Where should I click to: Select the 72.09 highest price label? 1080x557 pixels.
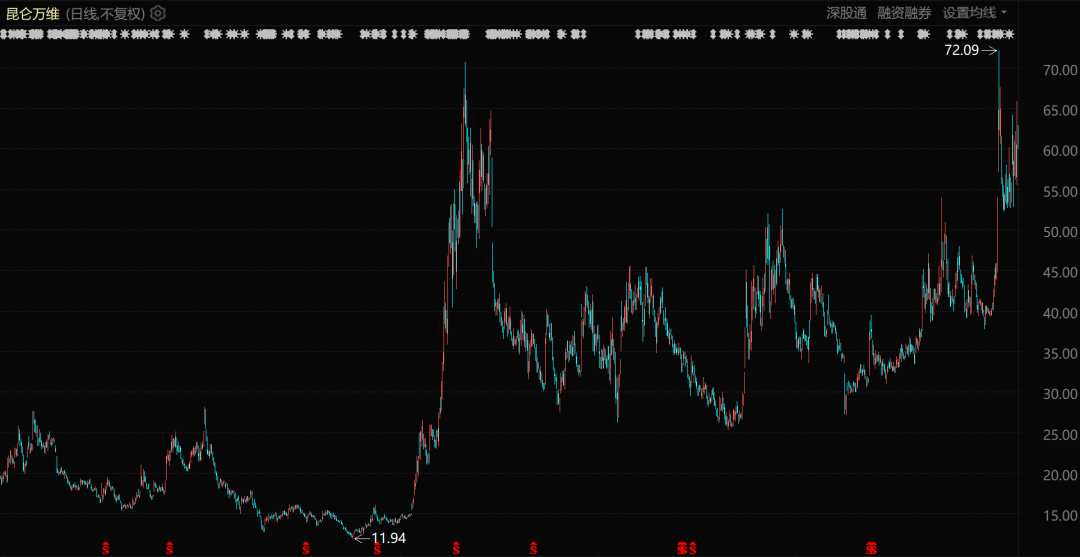pos(962,49)
